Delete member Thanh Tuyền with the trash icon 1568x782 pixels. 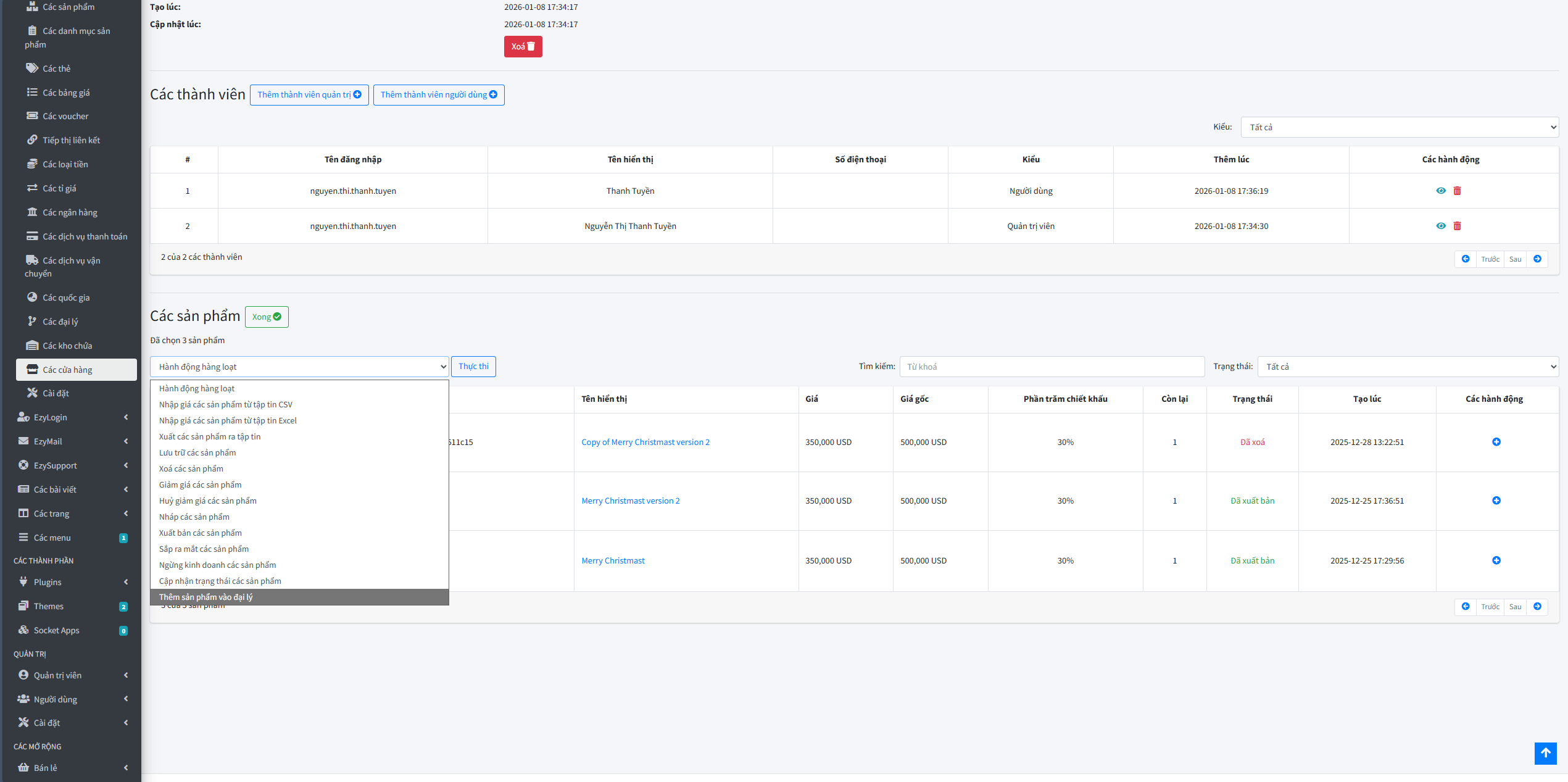[1457, 191]
